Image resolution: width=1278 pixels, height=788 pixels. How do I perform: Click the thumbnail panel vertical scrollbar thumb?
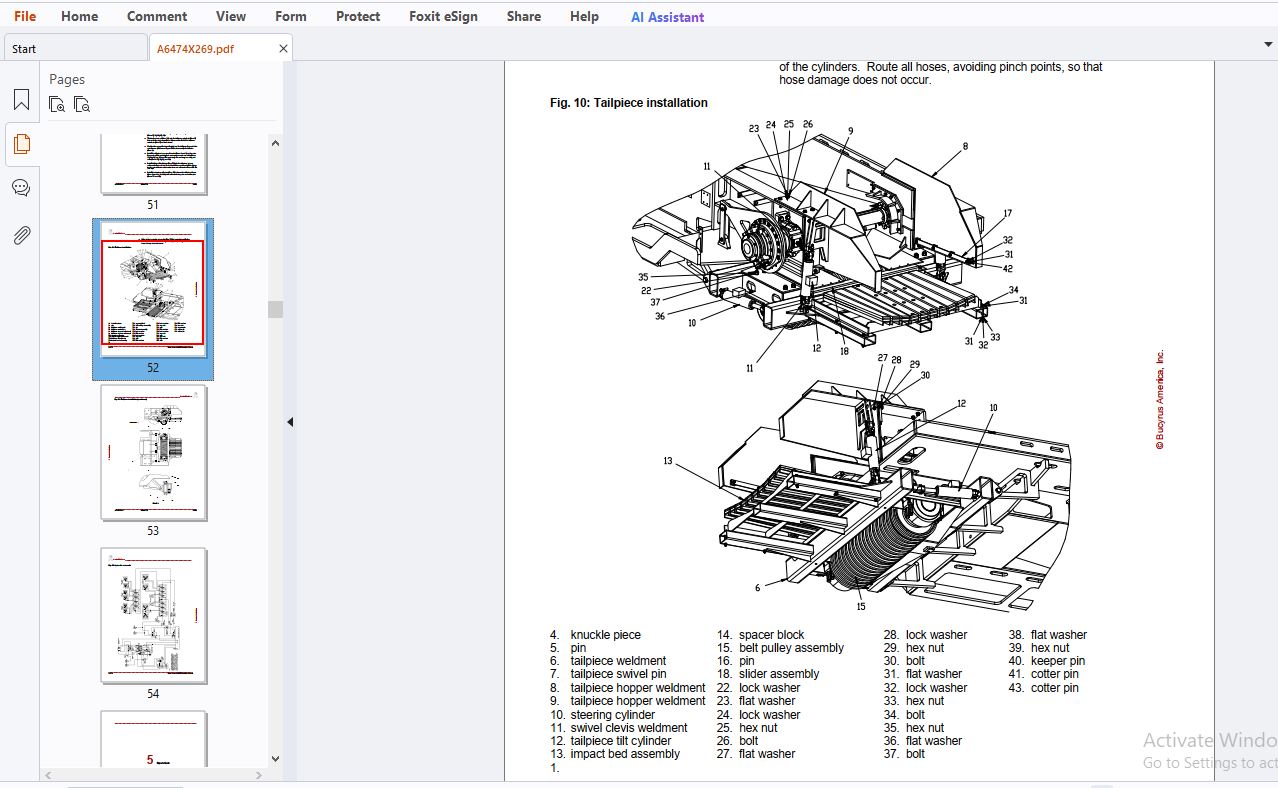pyautogui.click(x=275, y=309)
